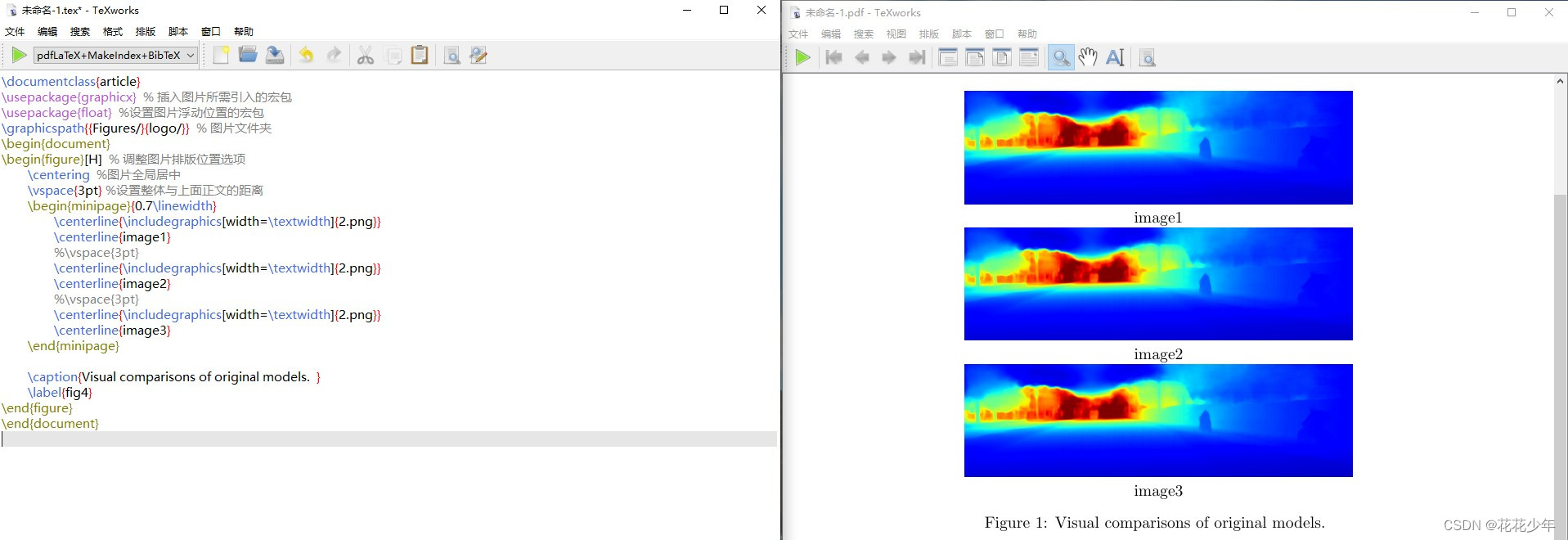Click the \begin{figure}[H] line
The width and height of the screenshot is (1568, 540).
tap(124, 160)
